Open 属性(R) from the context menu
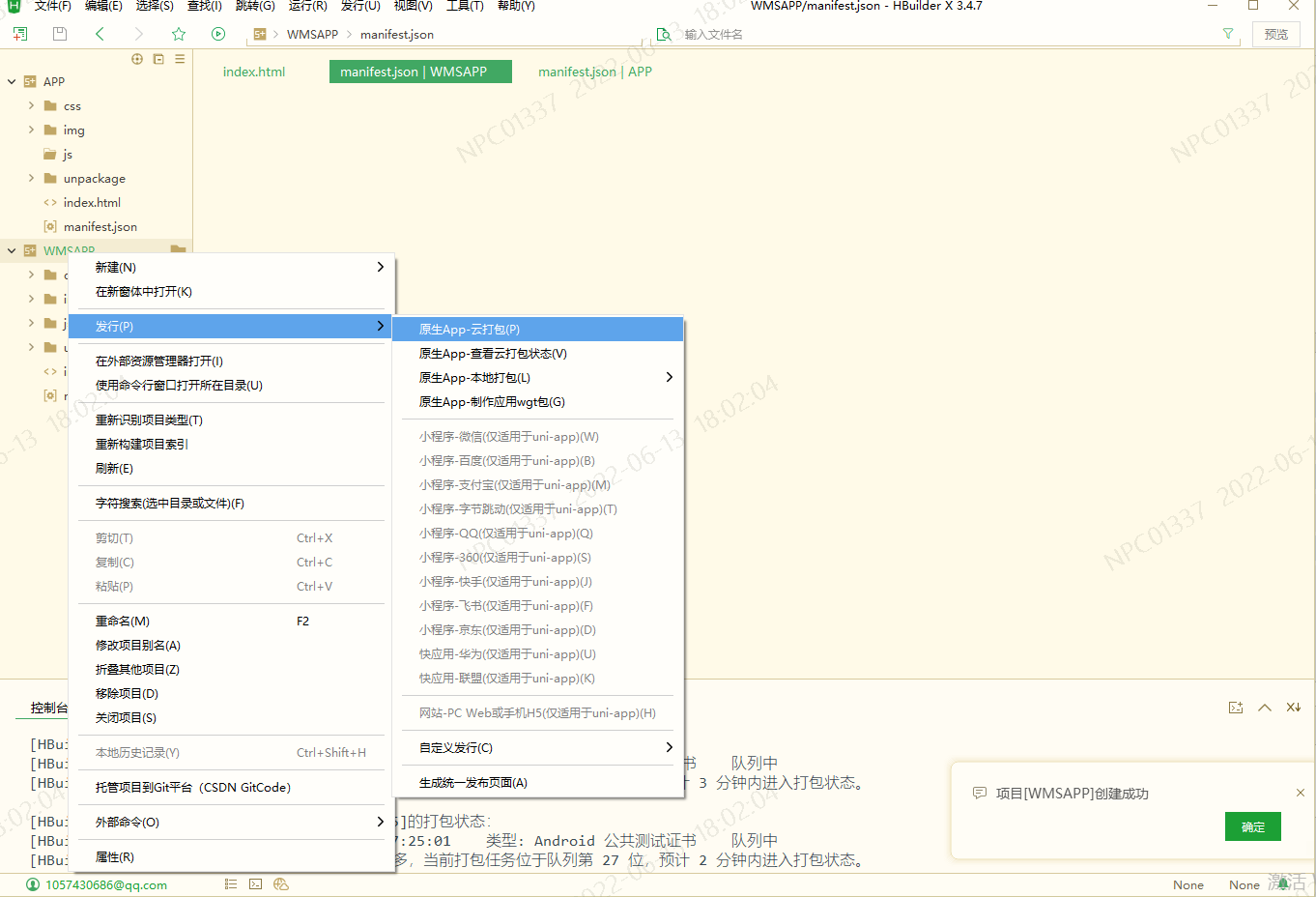1316x897 pixels. pos(232,857)
